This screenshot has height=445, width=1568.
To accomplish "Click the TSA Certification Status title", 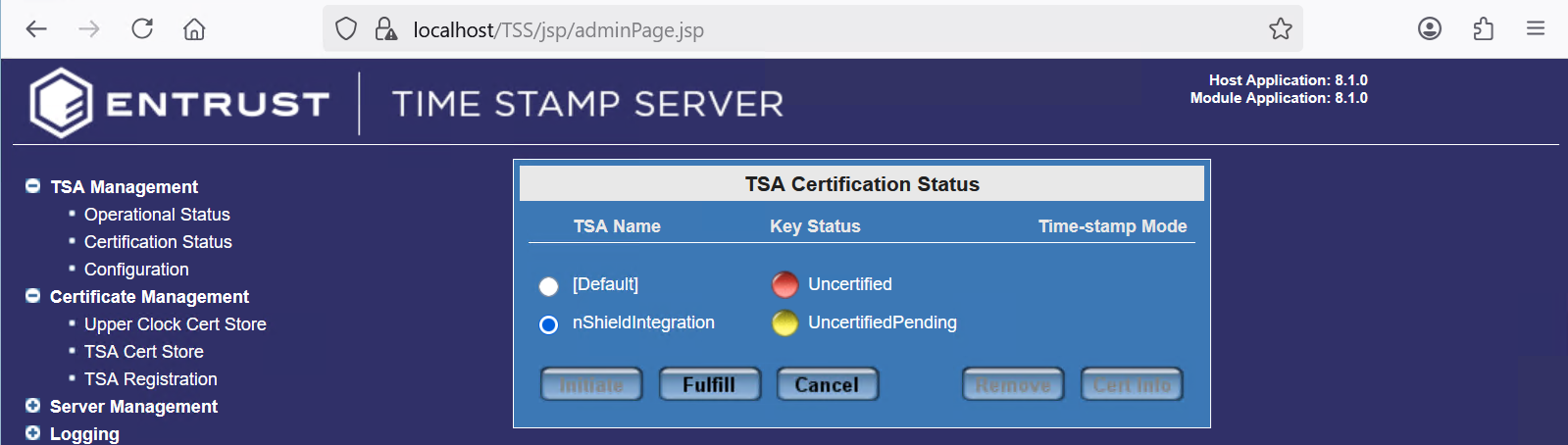I will (x=862, y=184).
